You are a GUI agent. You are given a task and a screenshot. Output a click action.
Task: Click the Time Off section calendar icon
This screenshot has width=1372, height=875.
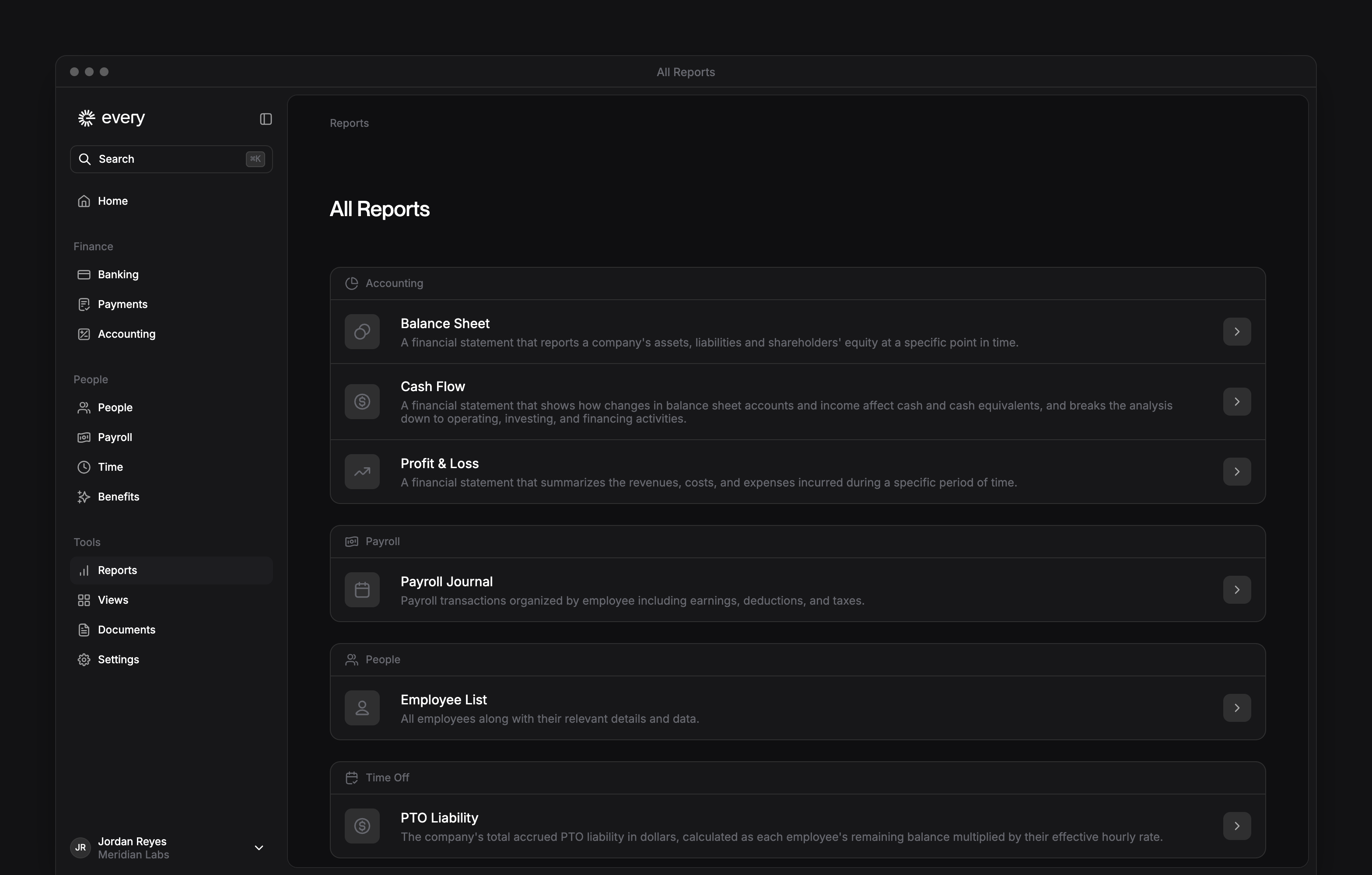[x=352, y=777]
